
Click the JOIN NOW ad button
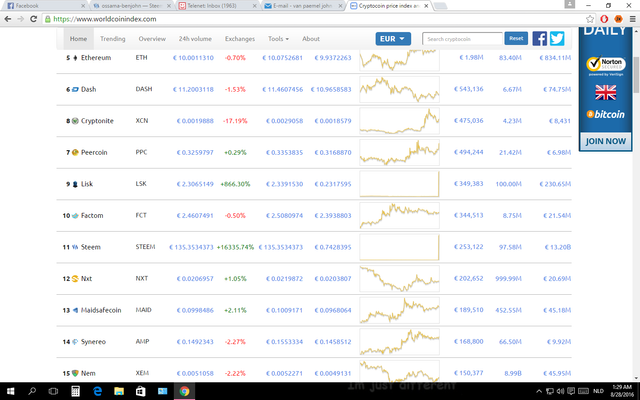point(606,141)
